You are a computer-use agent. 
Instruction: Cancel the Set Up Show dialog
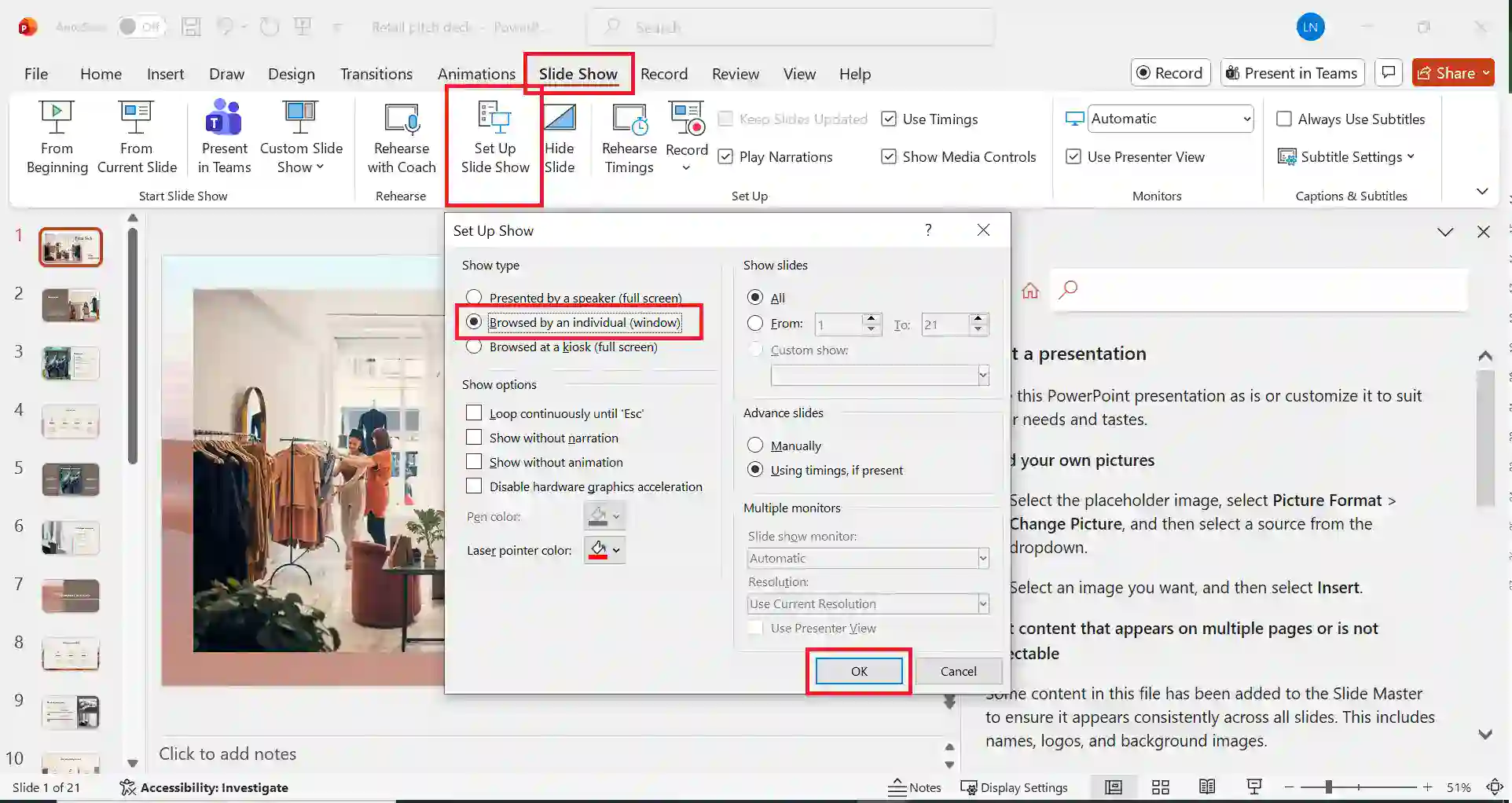click(x=958, y=671)
